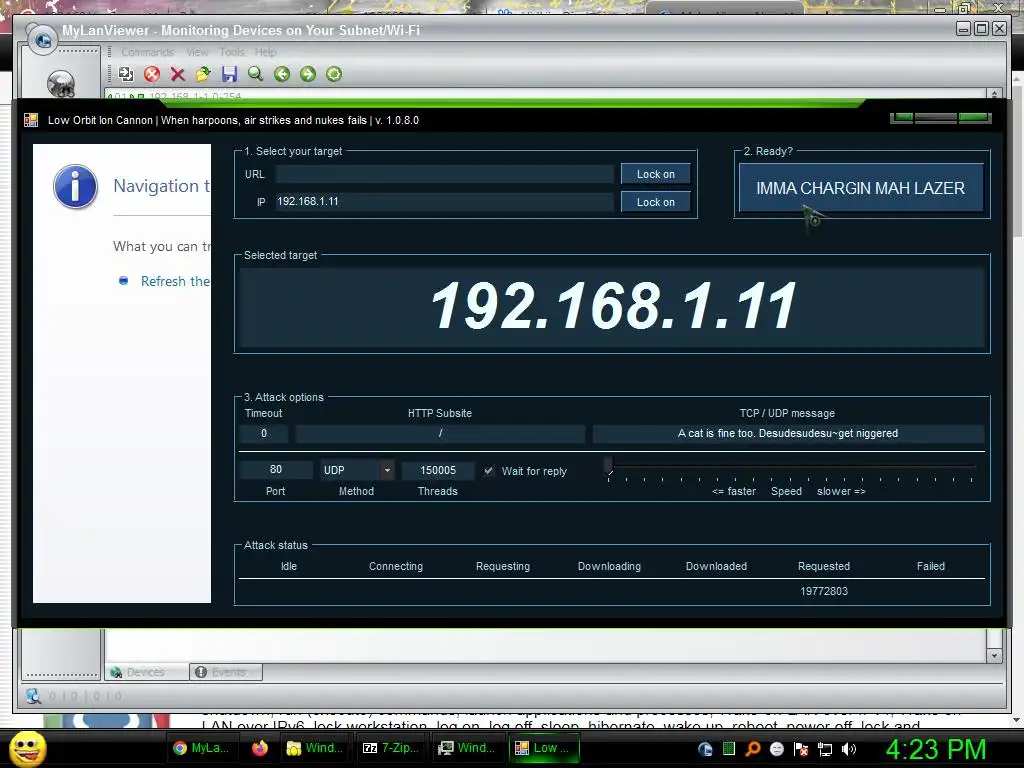Open the Tools menu in MyLanViewer
This screenshot has height=768, width=1024.
(232, 52)
